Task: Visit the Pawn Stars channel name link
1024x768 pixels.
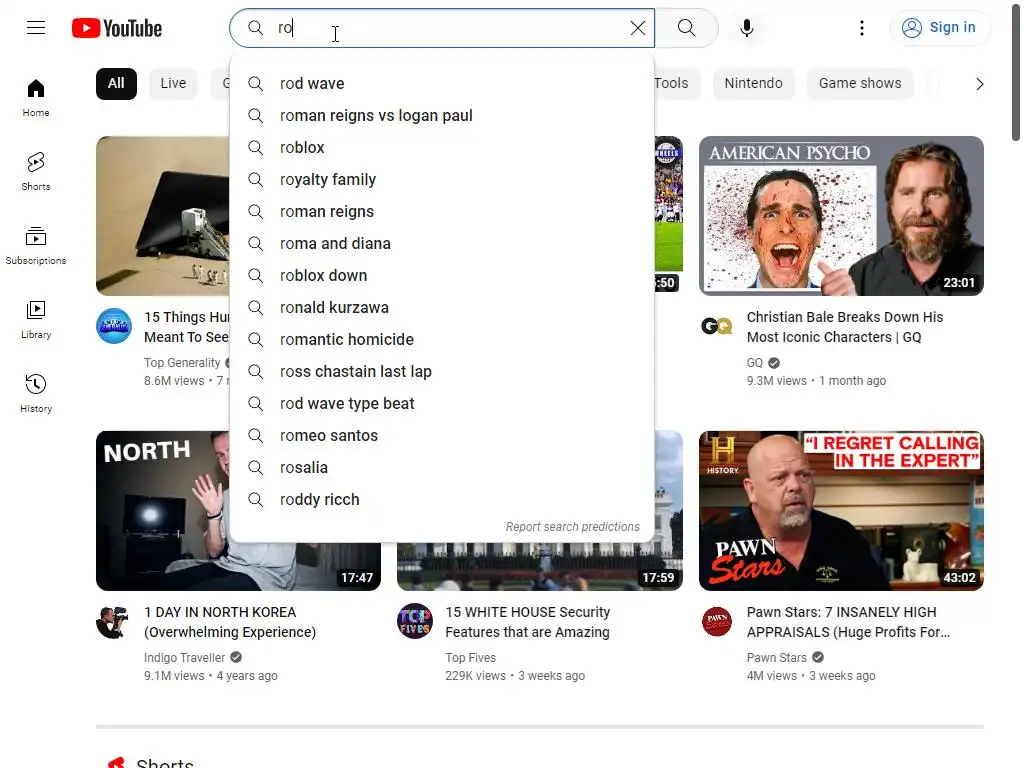Action: click(776, 658)
